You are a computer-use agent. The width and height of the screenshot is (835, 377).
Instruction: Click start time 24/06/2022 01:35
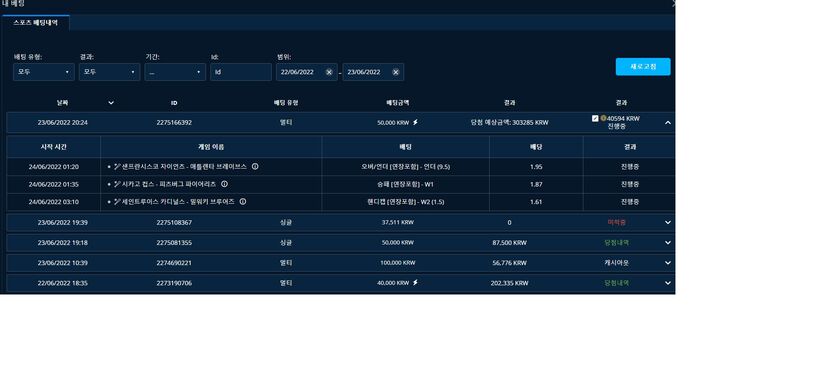click(54, 184)
